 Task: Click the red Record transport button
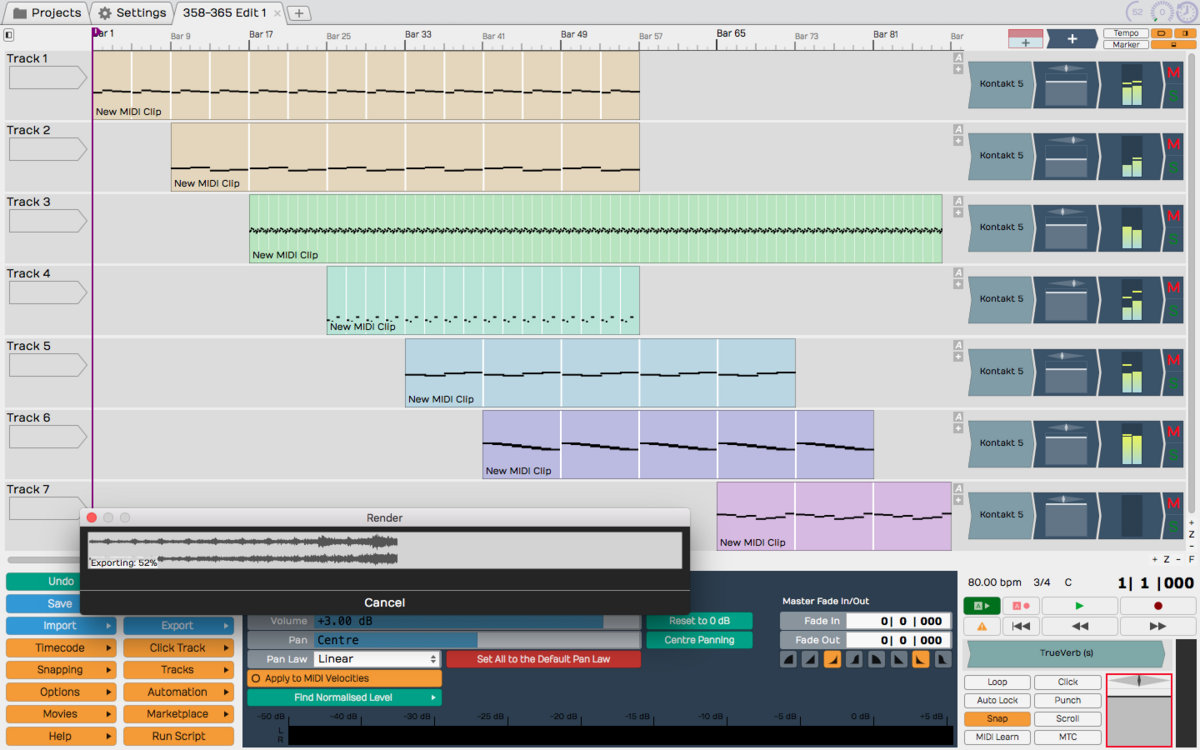click(1158, 606)
